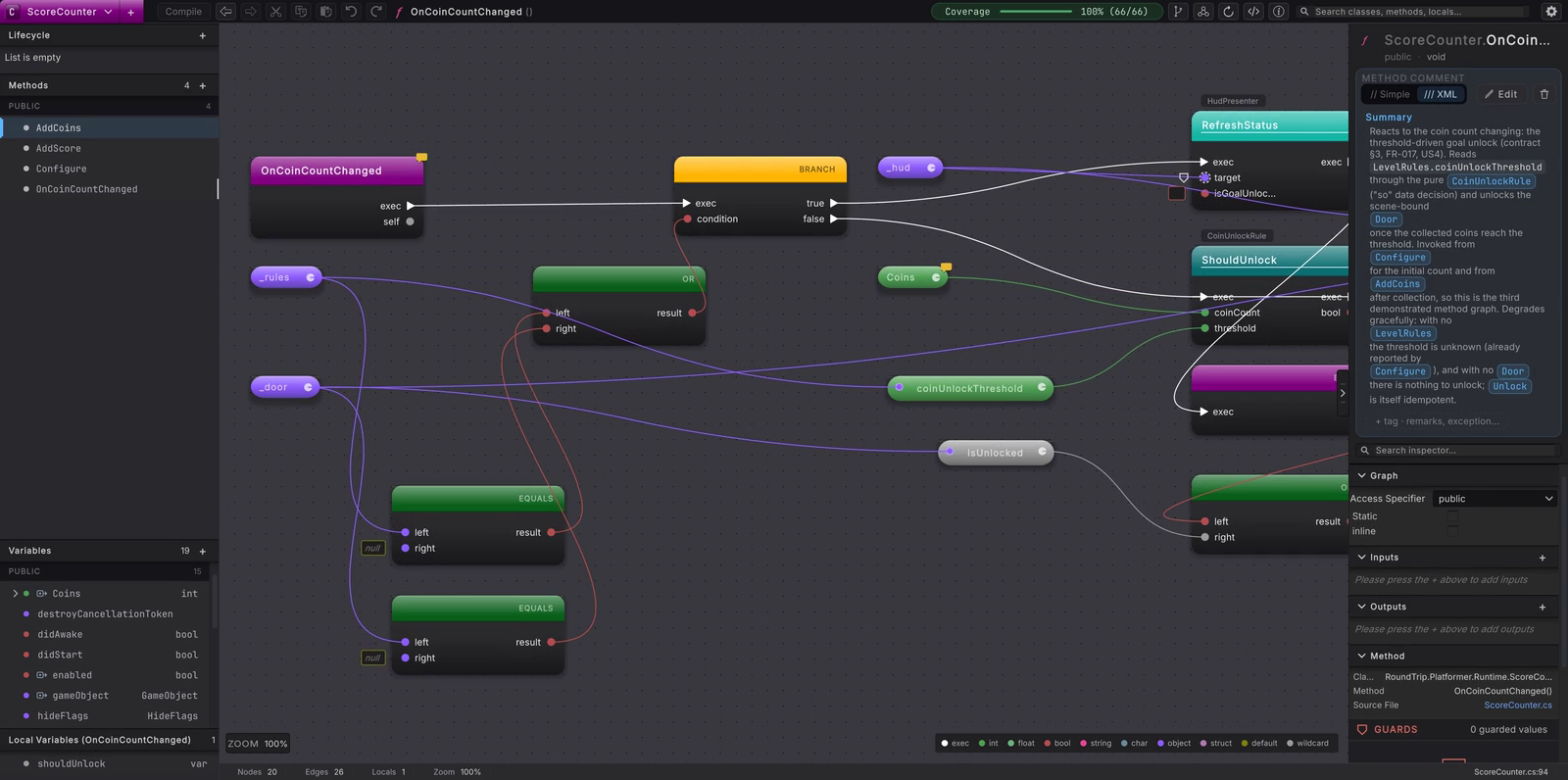
Task: Select the OnCoinCountChanged method
Action: [x=109, y=189]
